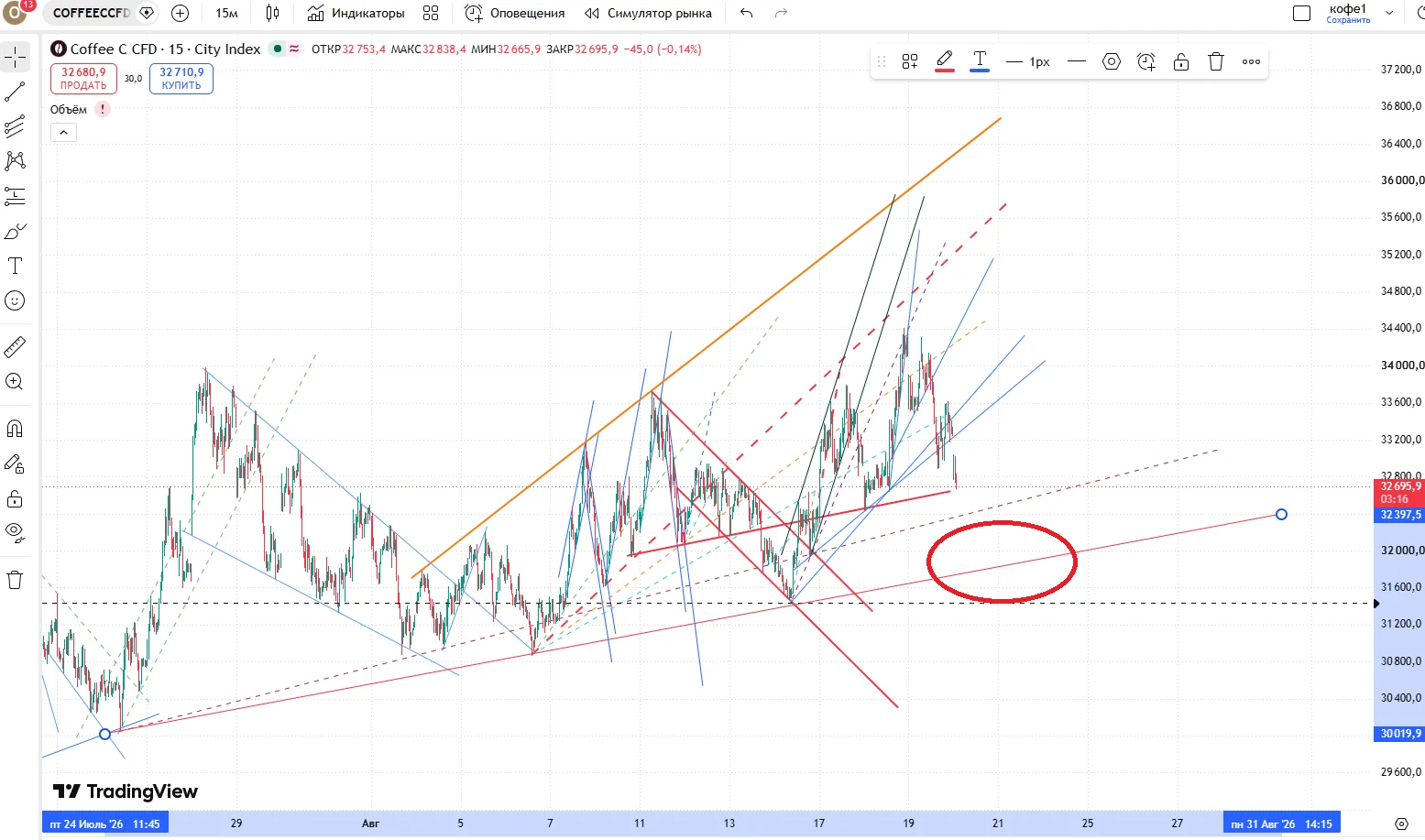Remove drawings with the left sidebar trash
This screenshot has height=840, width=1425.
pyautogui.click(x=15, y=580)
